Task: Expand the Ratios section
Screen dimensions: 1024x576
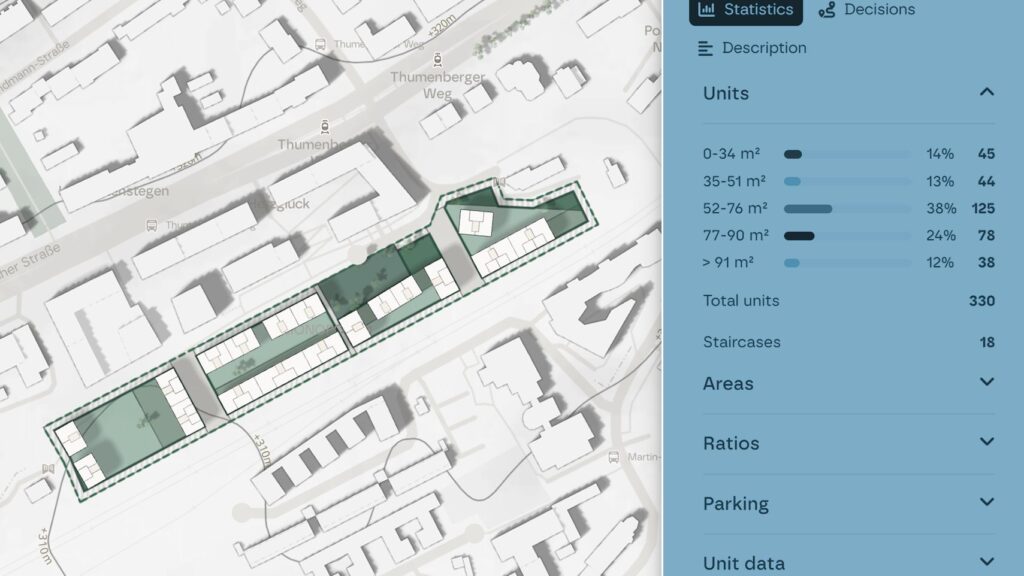Action: pos(986,442)
